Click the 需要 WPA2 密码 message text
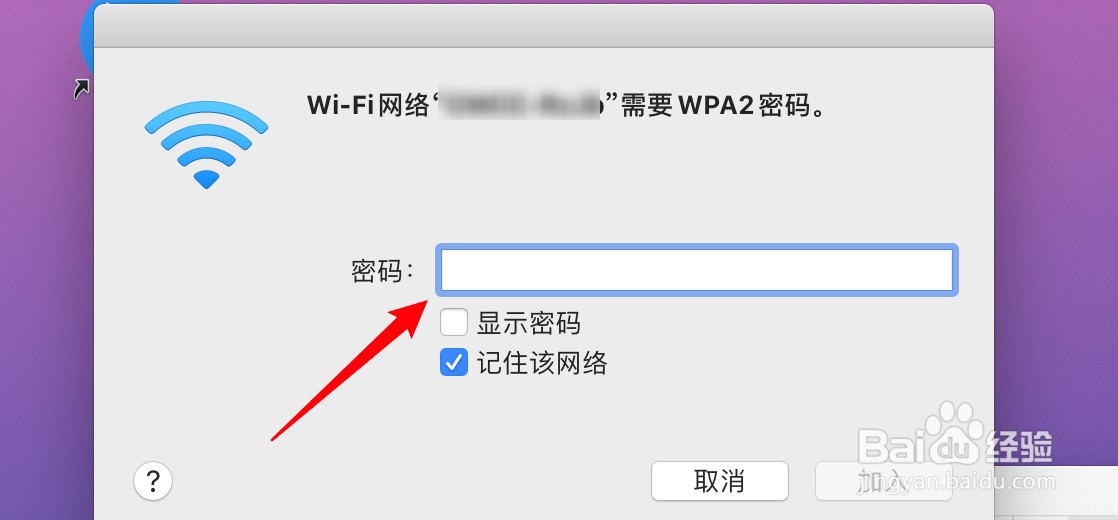 720,105
